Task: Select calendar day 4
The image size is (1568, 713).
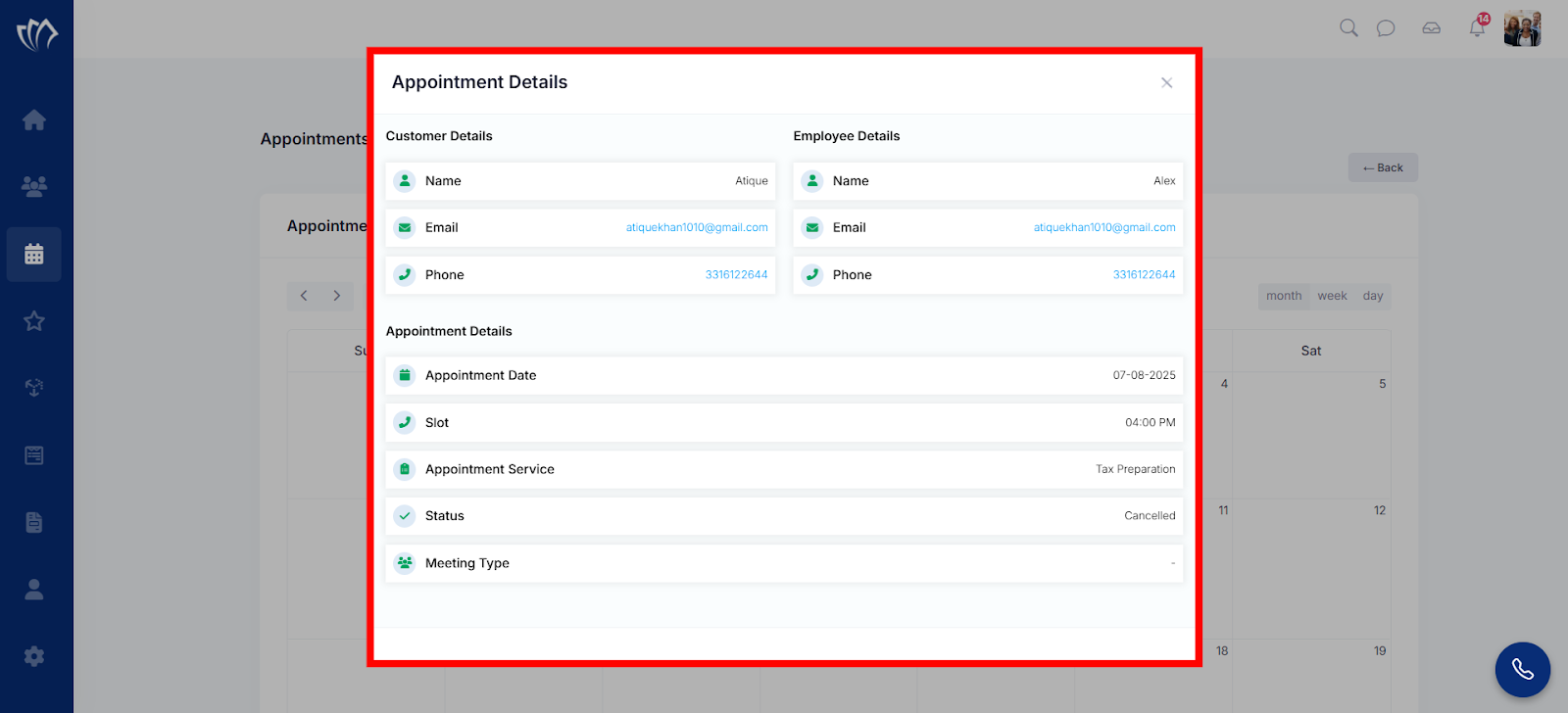Action: coord(1224,384)
